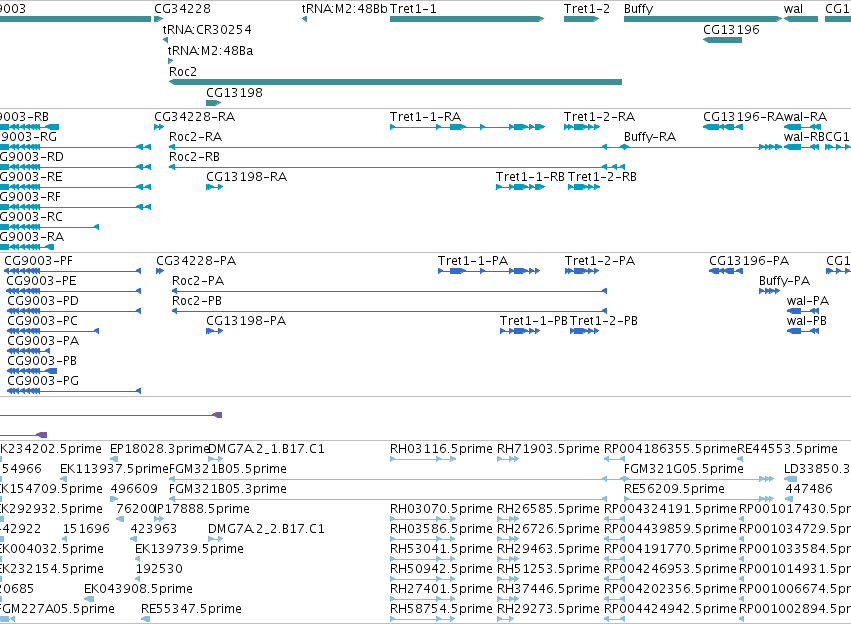This screenshot has height=624, width=851.
Task: Select the G9003-RC transcript
Action: (49, 227)
